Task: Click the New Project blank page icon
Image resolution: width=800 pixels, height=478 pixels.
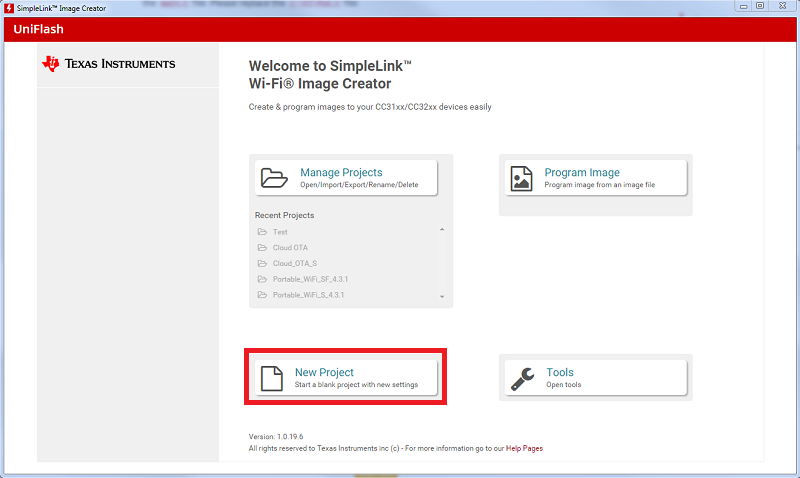Action: [x=273, y=378]
